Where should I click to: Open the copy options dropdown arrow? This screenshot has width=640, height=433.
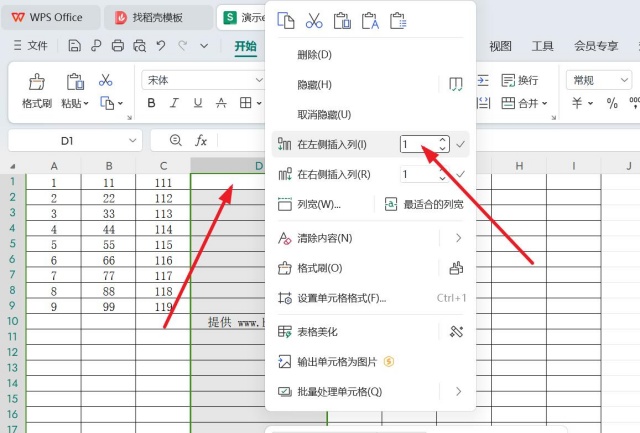point(120,104)
